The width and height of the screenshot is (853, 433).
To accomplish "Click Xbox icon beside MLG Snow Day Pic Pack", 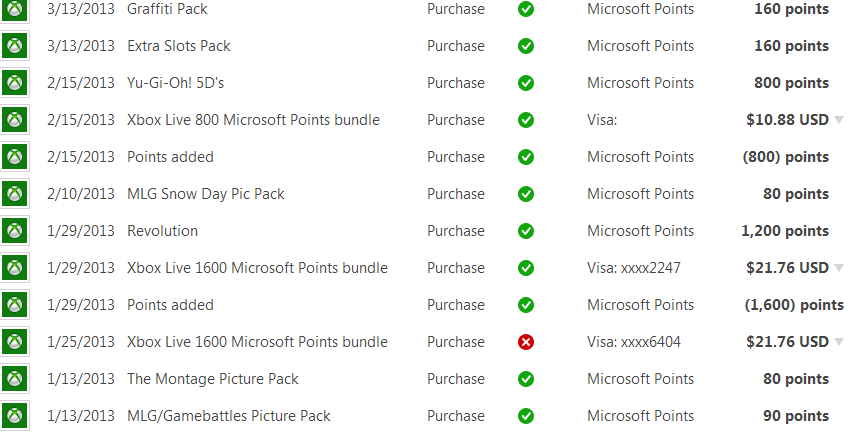I will pyautogui.click(x=15, y=194).
